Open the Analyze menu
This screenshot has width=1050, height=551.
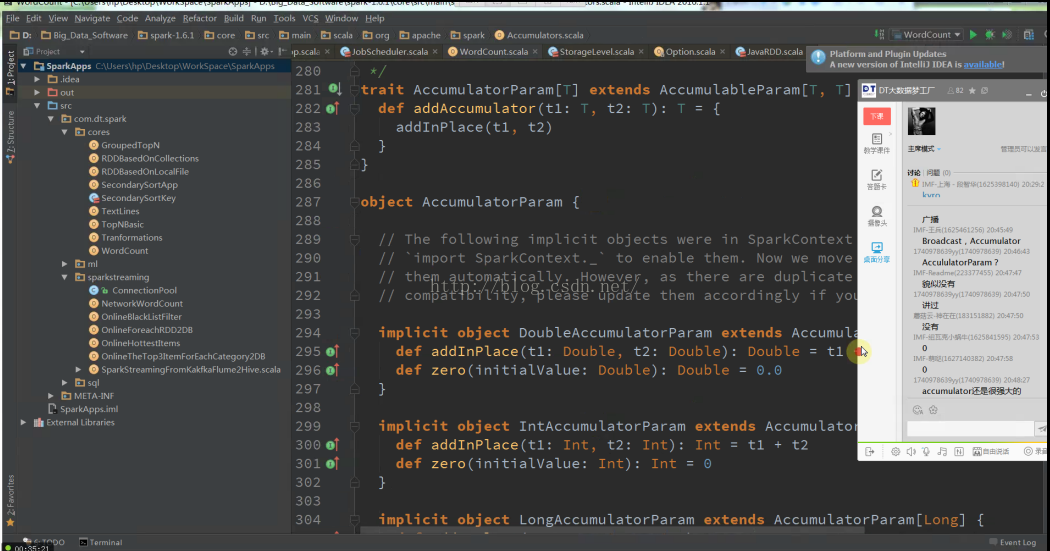[160, 18]
